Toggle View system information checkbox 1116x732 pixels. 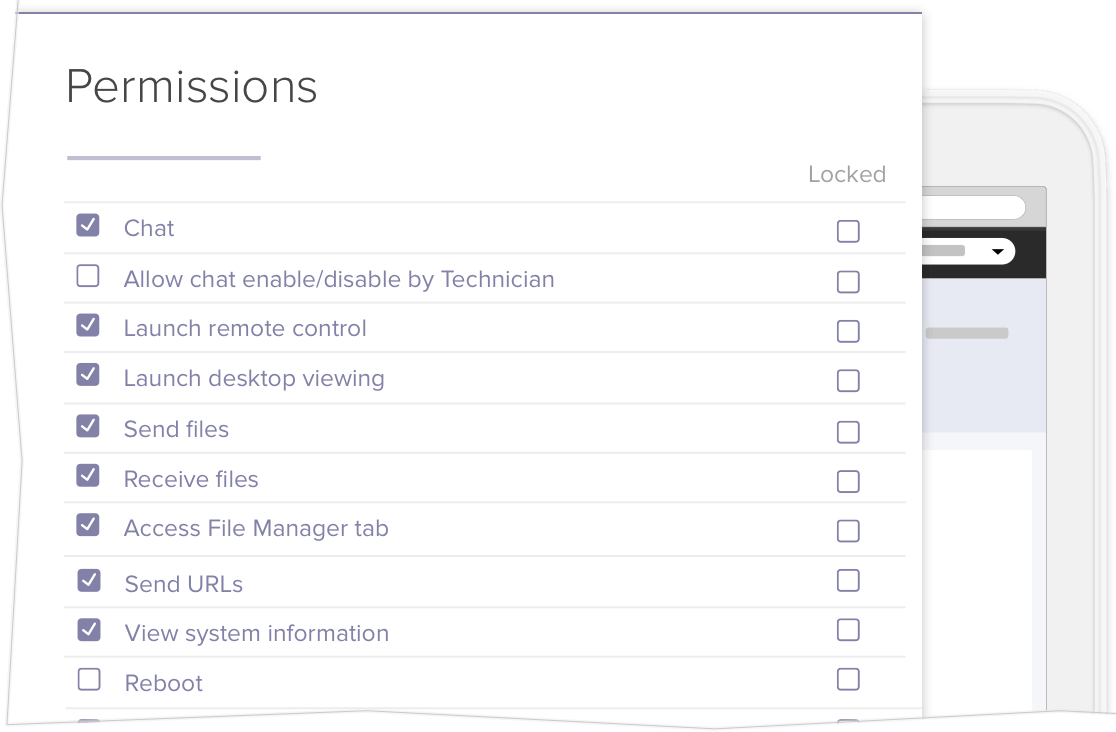click(x=89, y=630)
